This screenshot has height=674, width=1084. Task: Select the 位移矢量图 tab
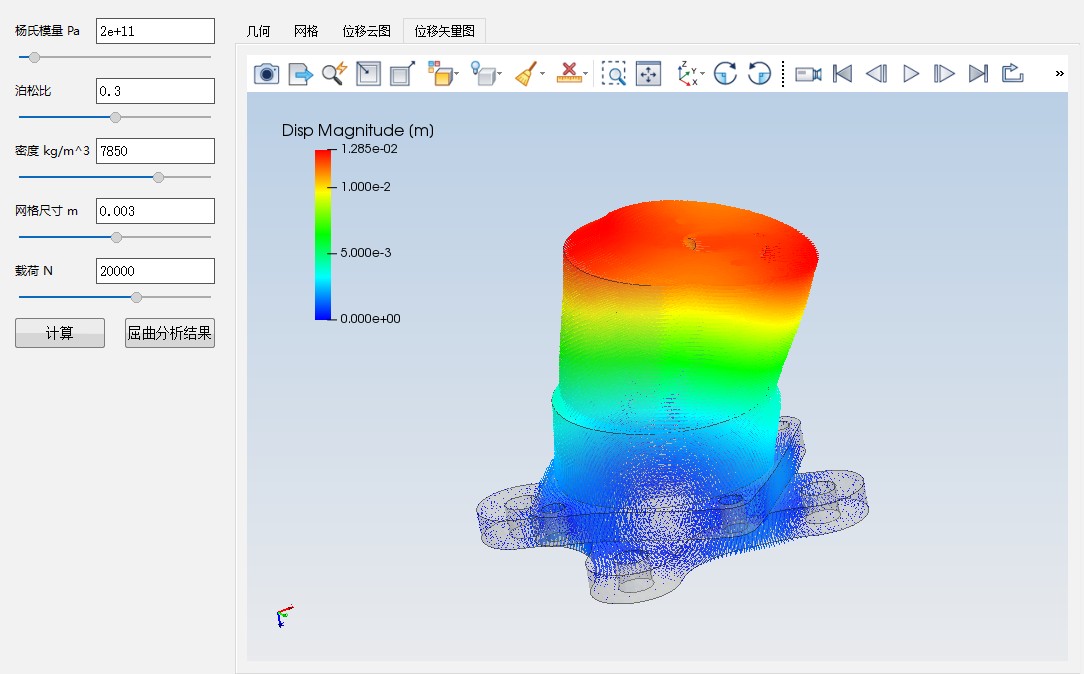(x=445, y=31)
